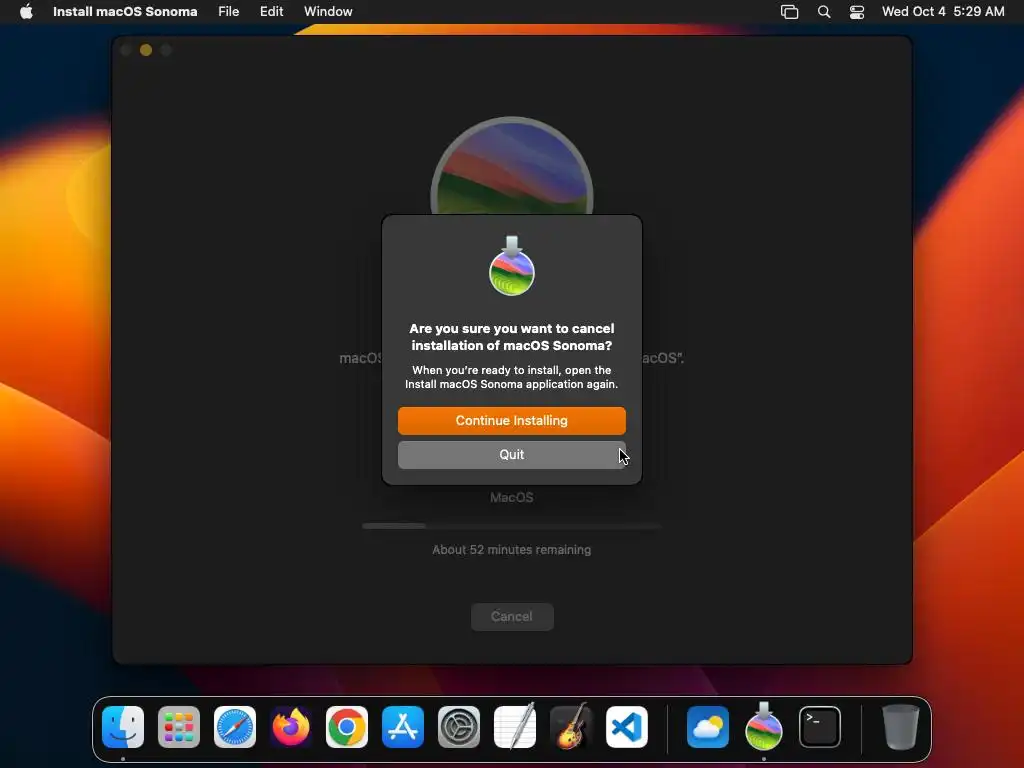Open Weather app from the Dock
This screenshot has width=1024, height=768.
(708, 727)
